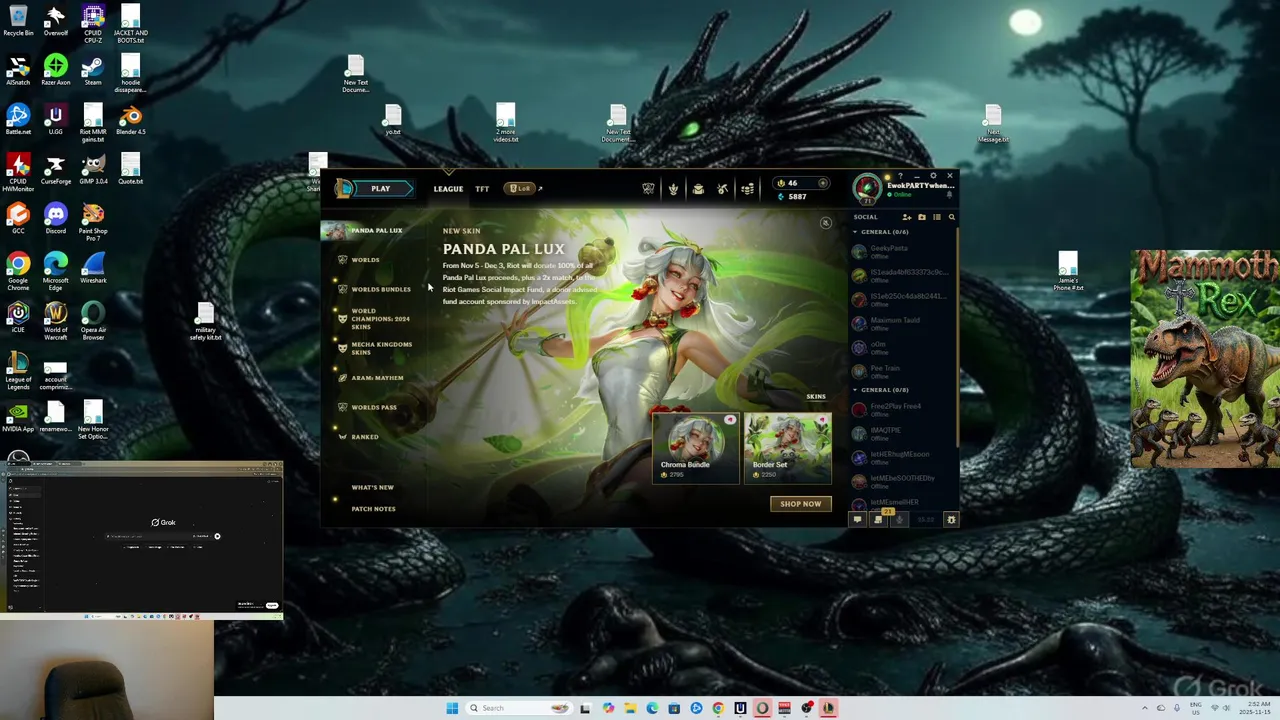Switch to the TFT tab
Image resolution: width=1280 pixels, height=720 pixels.
click(x=482, y=189)
